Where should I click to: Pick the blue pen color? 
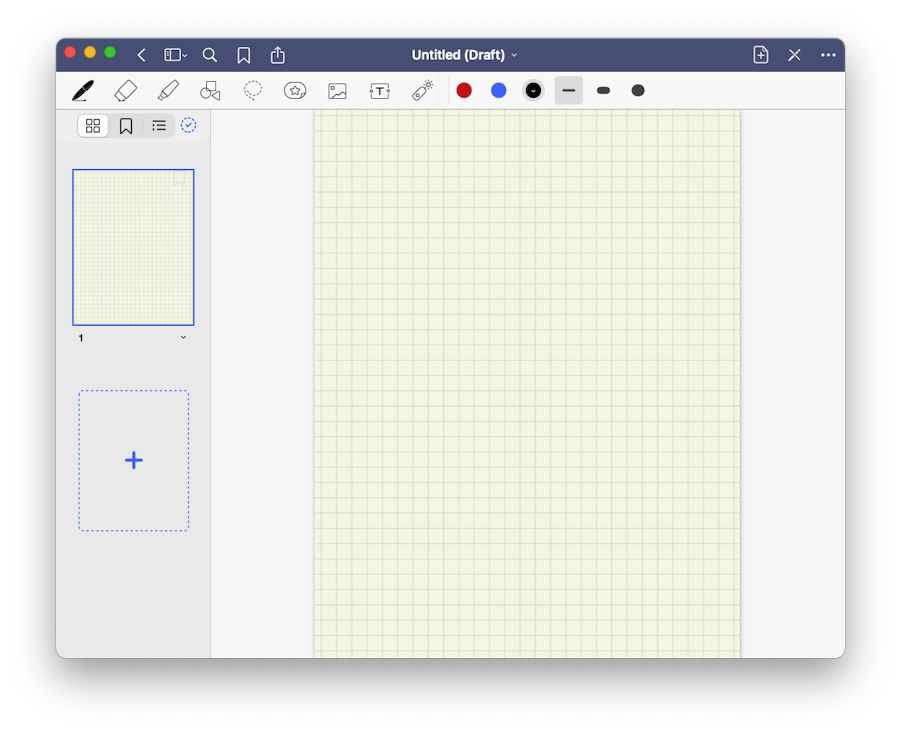(498, 90)
